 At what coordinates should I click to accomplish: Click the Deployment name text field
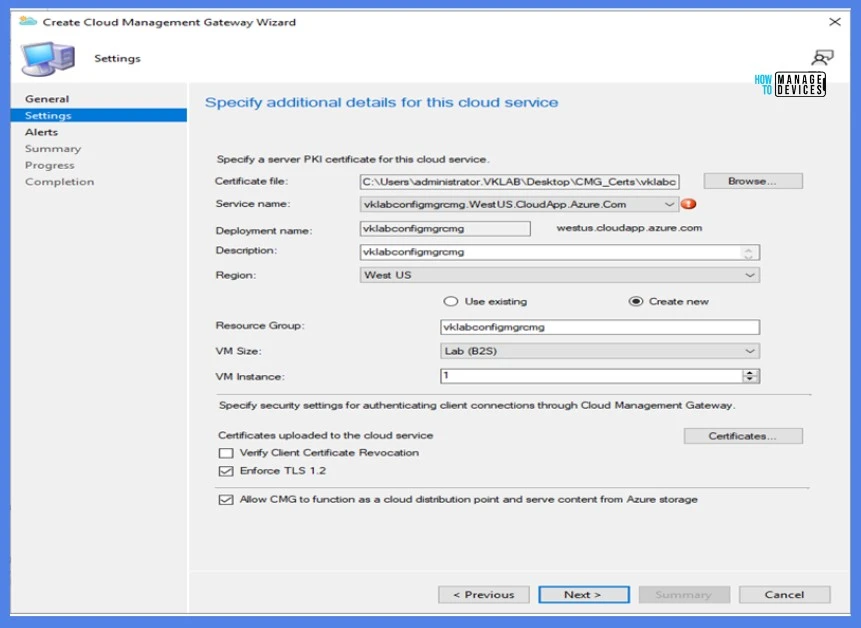[x=445, y=229]
